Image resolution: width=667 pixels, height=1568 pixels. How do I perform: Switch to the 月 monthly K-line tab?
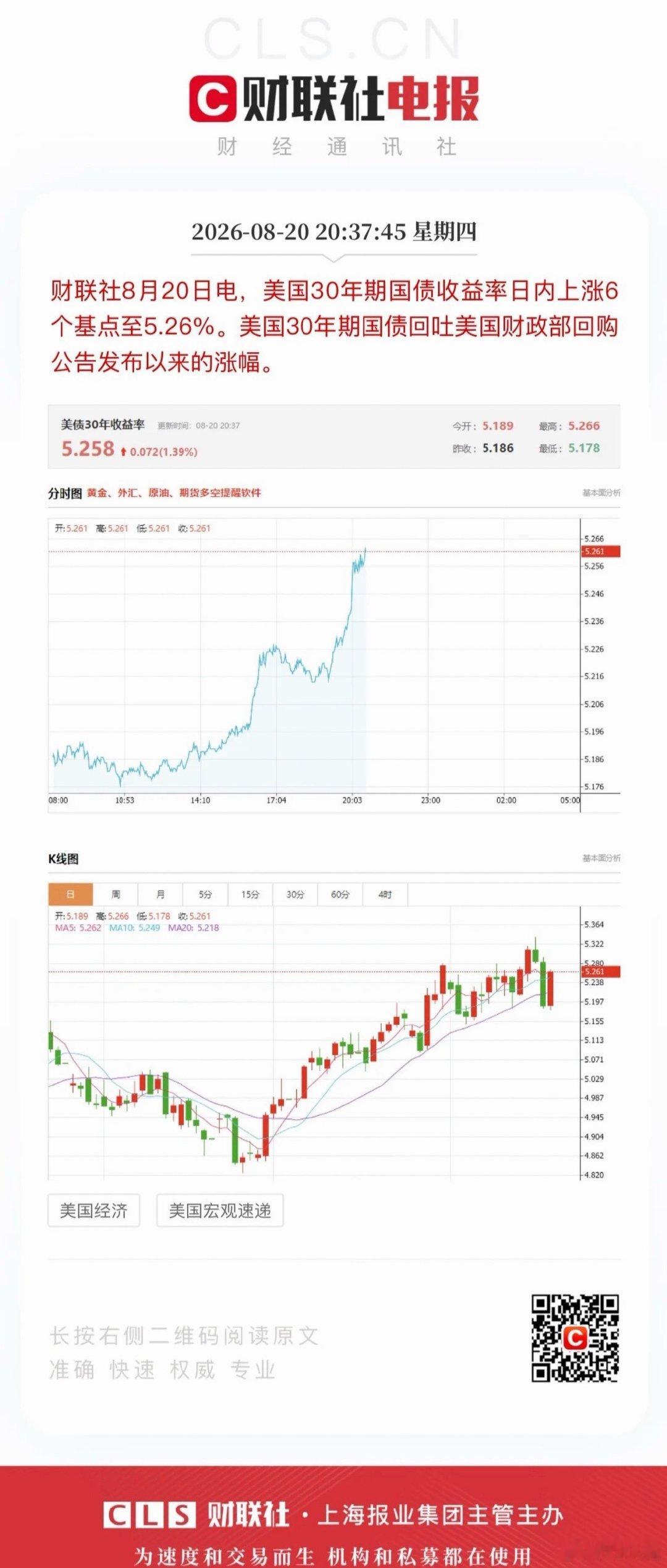click(x=161, y=894)
